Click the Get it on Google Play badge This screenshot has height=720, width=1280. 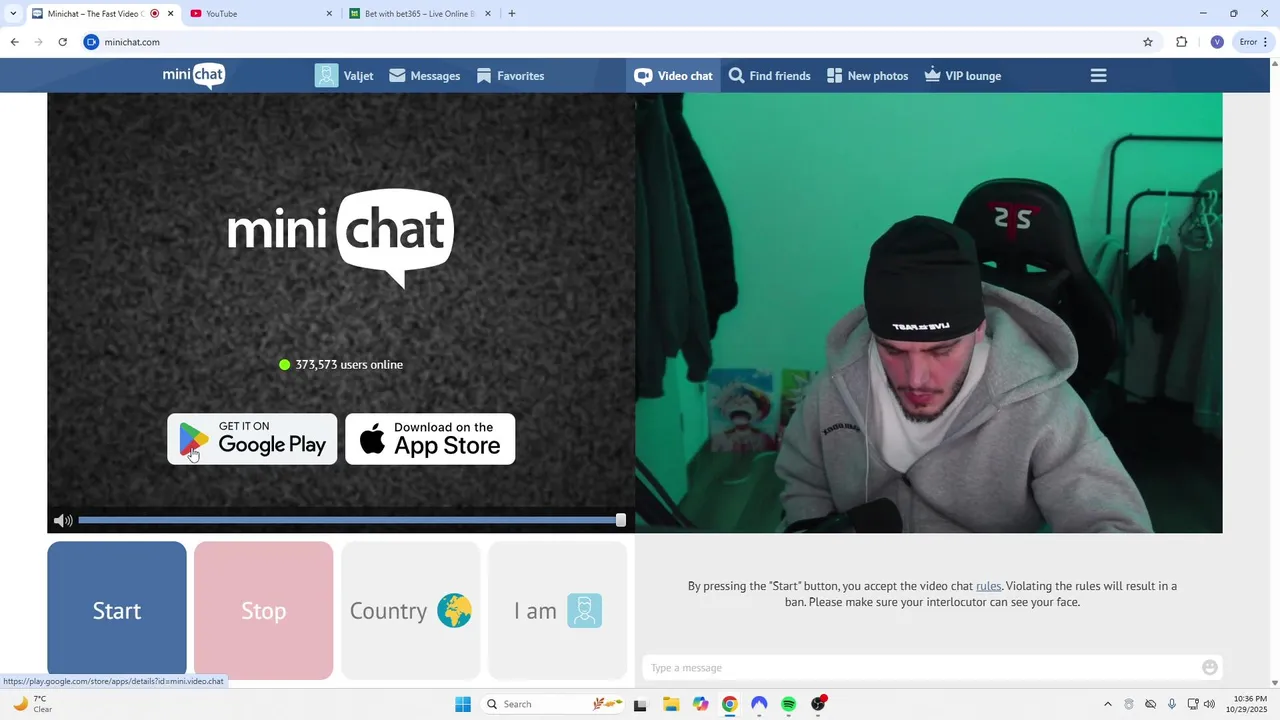tap(252, 439)
